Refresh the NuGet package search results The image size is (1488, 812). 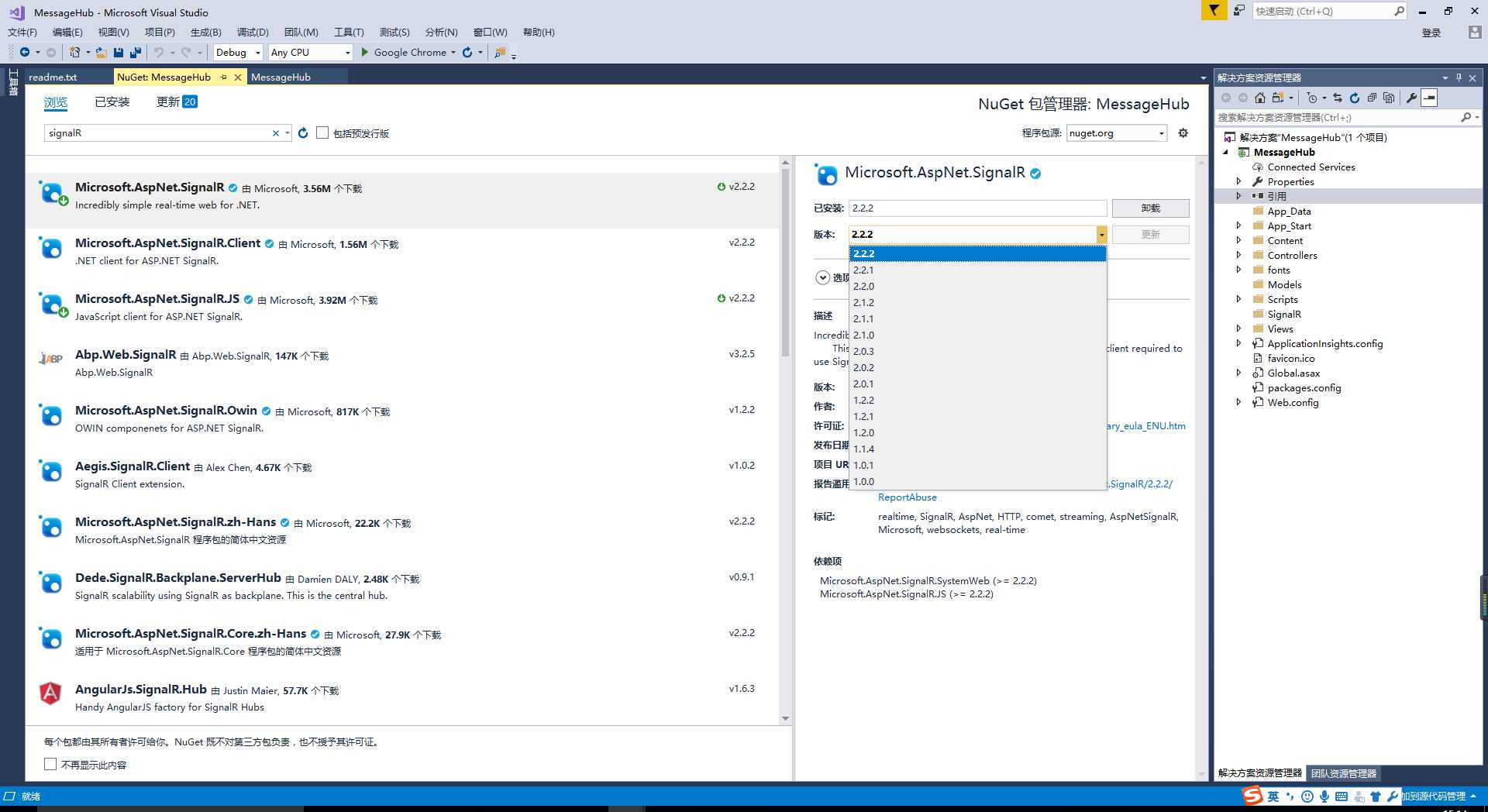click(x=303, y=133)
